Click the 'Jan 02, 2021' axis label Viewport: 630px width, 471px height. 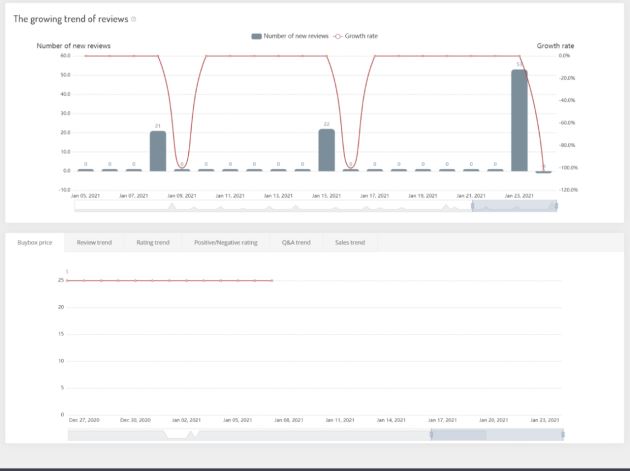[x=186, y=420]
